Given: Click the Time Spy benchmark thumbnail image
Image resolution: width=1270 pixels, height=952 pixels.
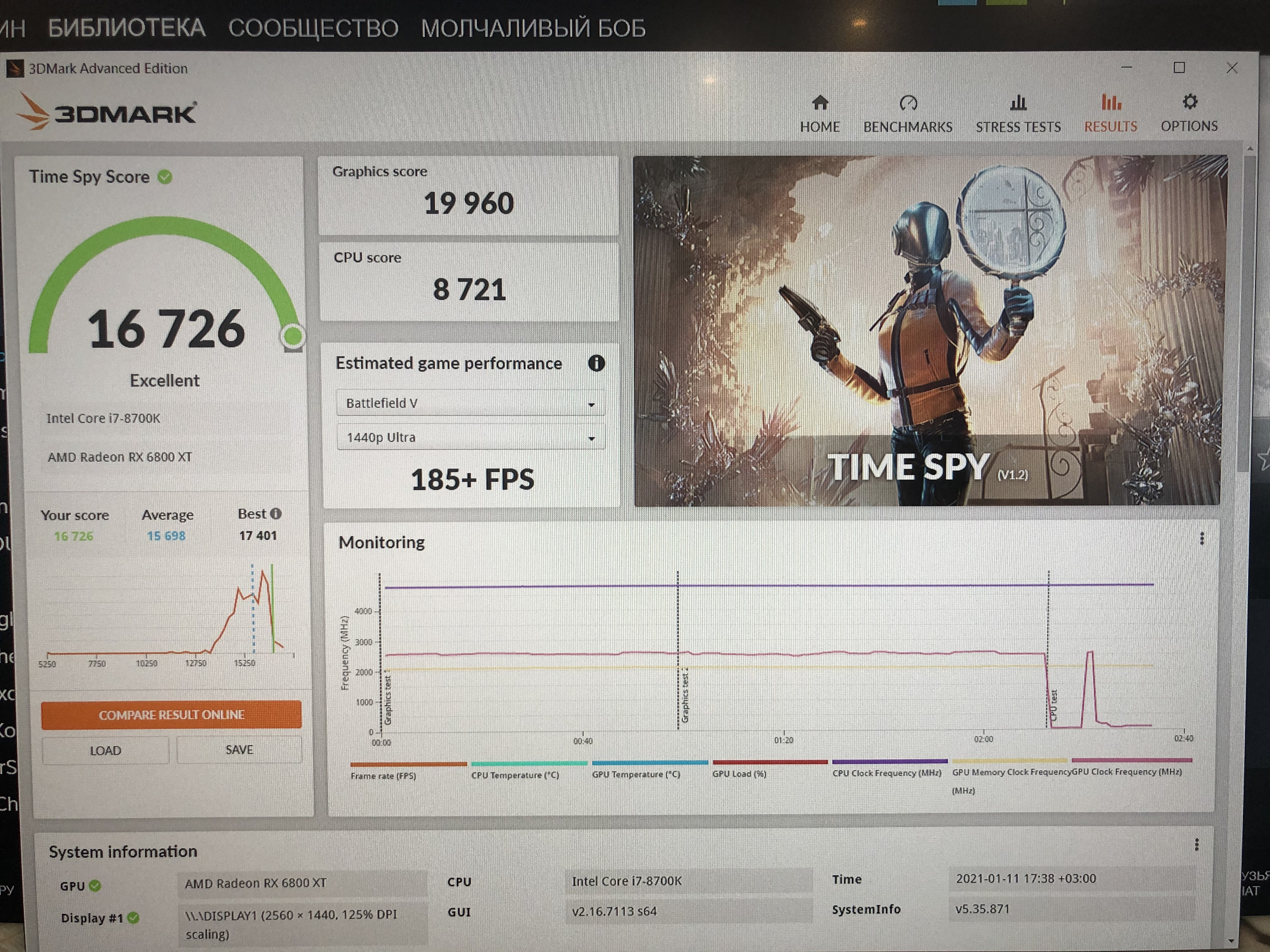Looking at the screenshot, I should click(930, 331).
